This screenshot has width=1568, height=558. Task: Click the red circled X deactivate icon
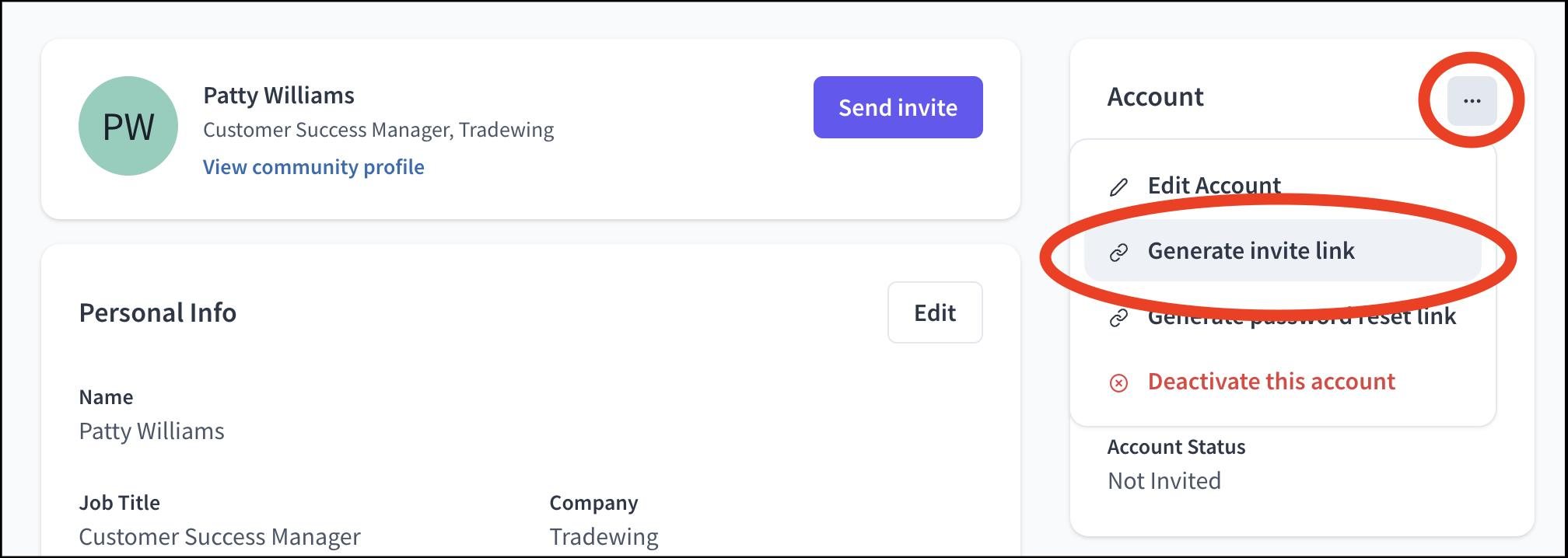(x=1118, y=383)
